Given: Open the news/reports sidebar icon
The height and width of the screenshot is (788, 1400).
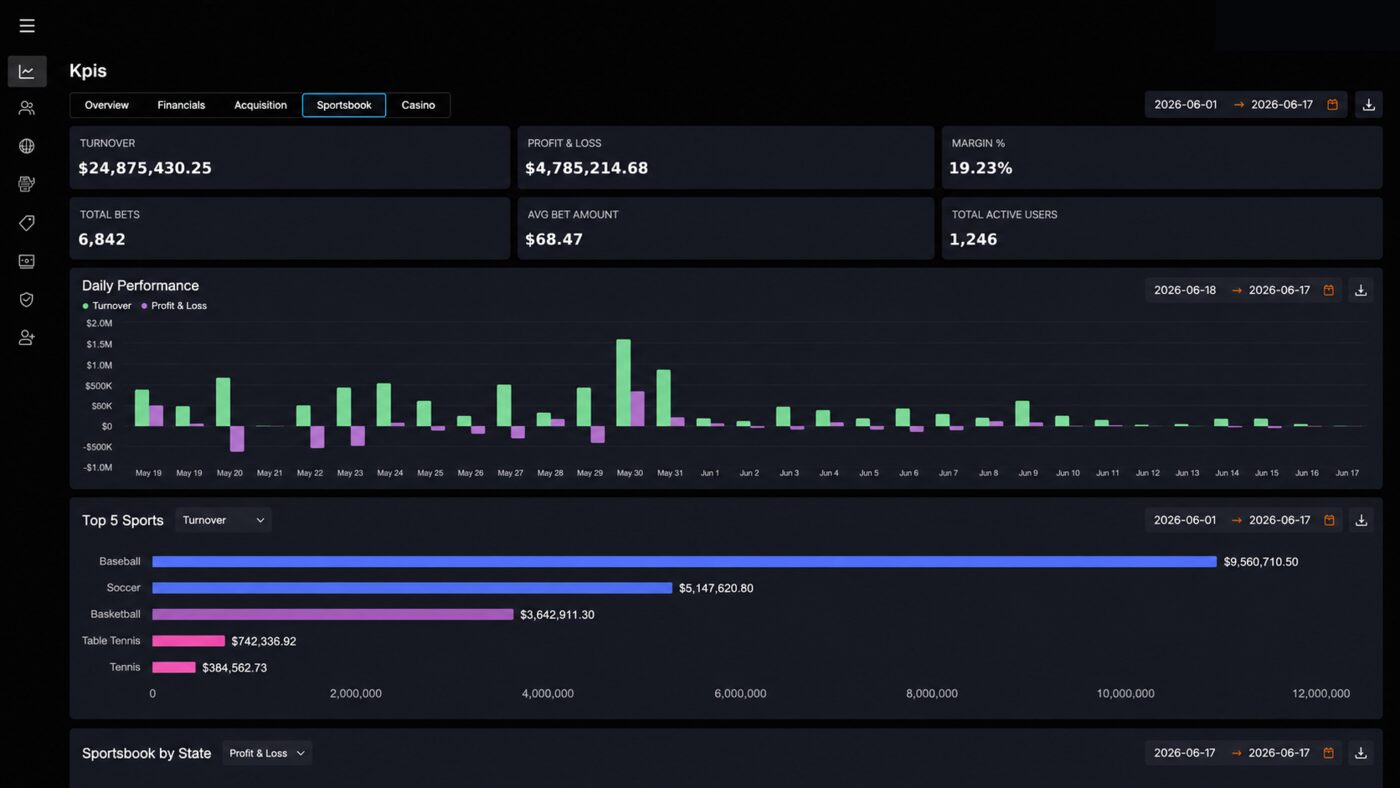Looking at the screenshot, I should pos(27,184).
